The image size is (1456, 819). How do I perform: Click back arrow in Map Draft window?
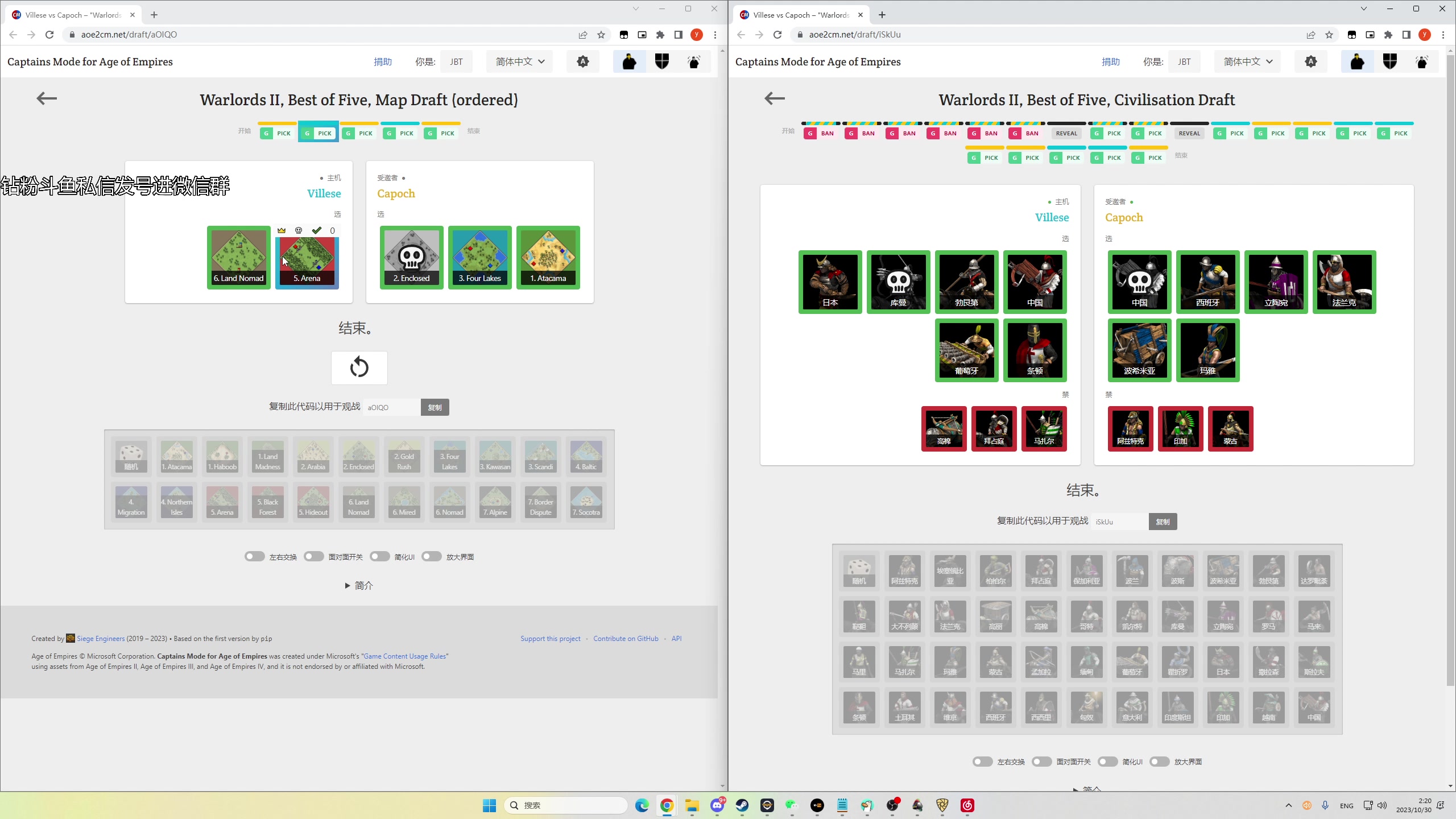pos(47,98)
